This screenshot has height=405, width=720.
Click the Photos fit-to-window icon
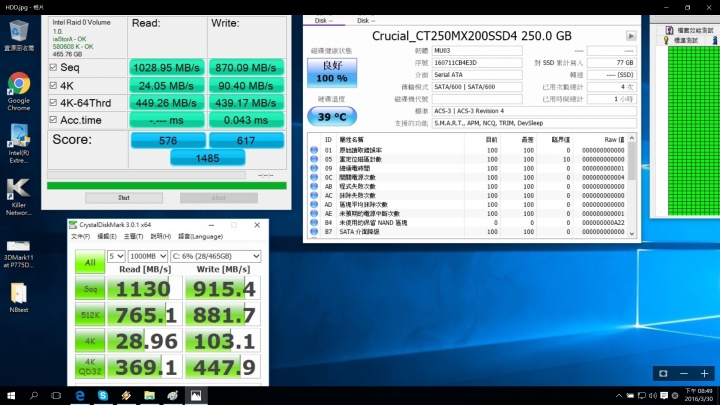coord(663,373)
